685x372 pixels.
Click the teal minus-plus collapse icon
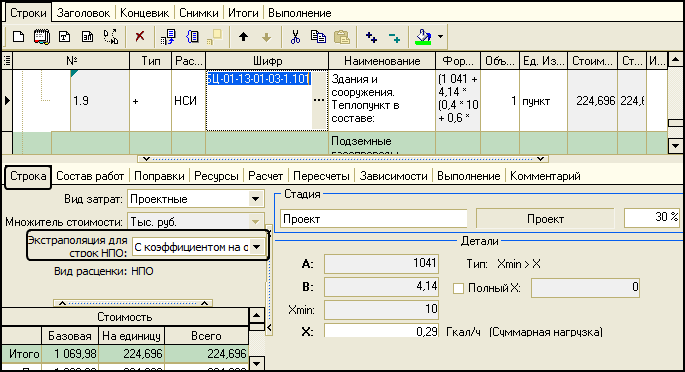coord(394,38)
